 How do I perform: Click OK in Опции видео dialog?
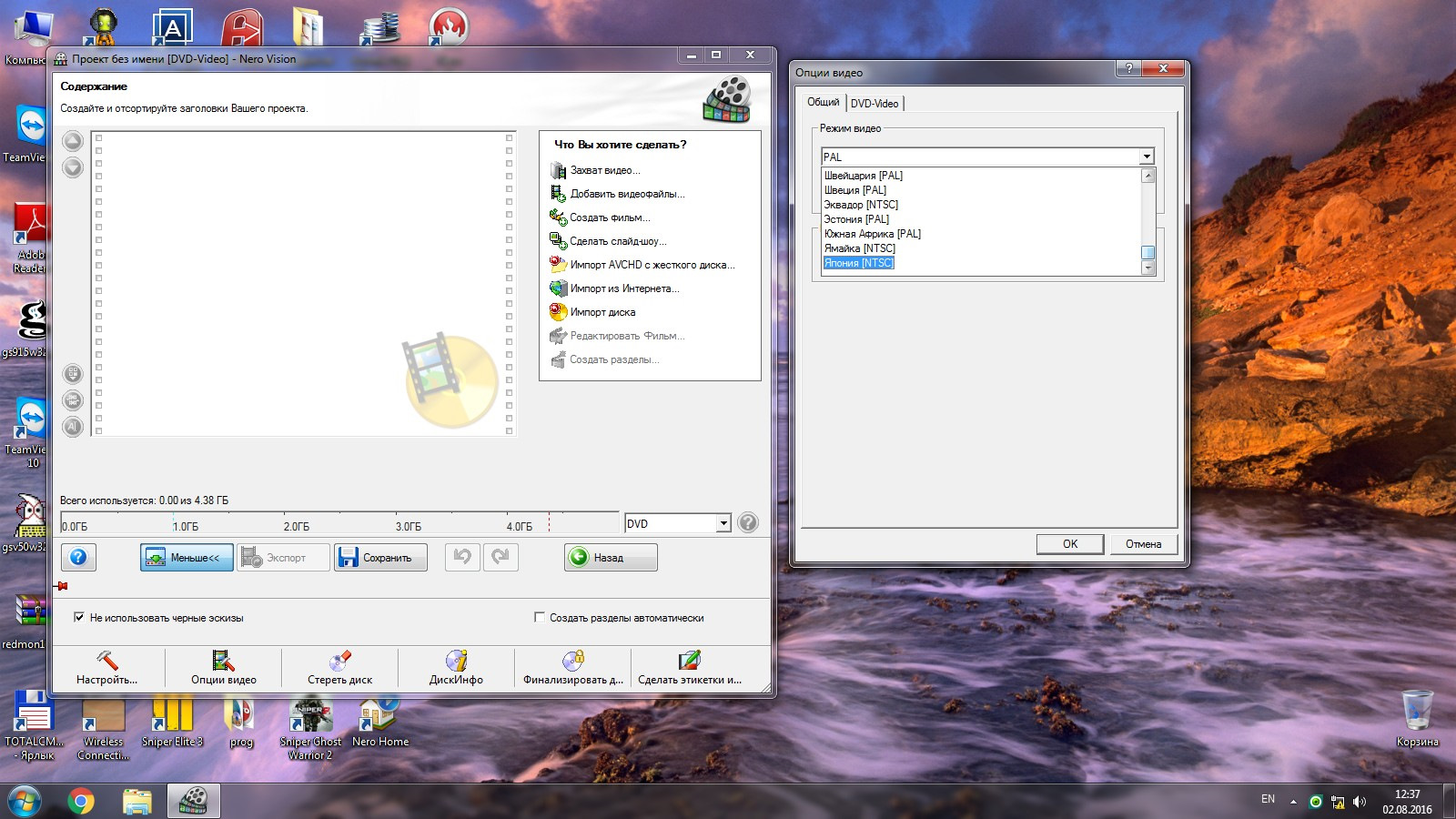click(1070, 544)
